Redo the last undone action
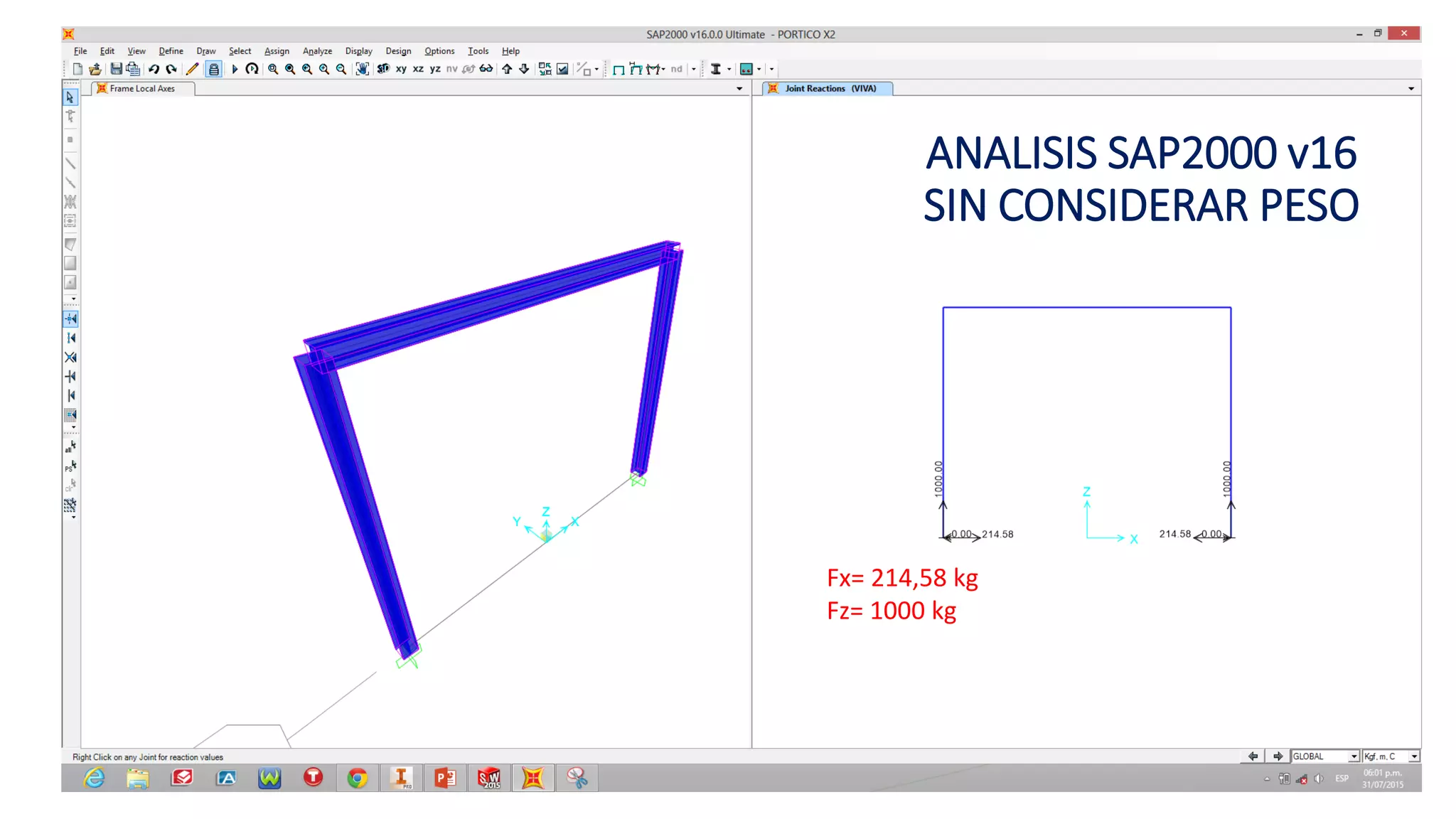The width and height of the screenshot is (1456, 819). coord(171,69)
